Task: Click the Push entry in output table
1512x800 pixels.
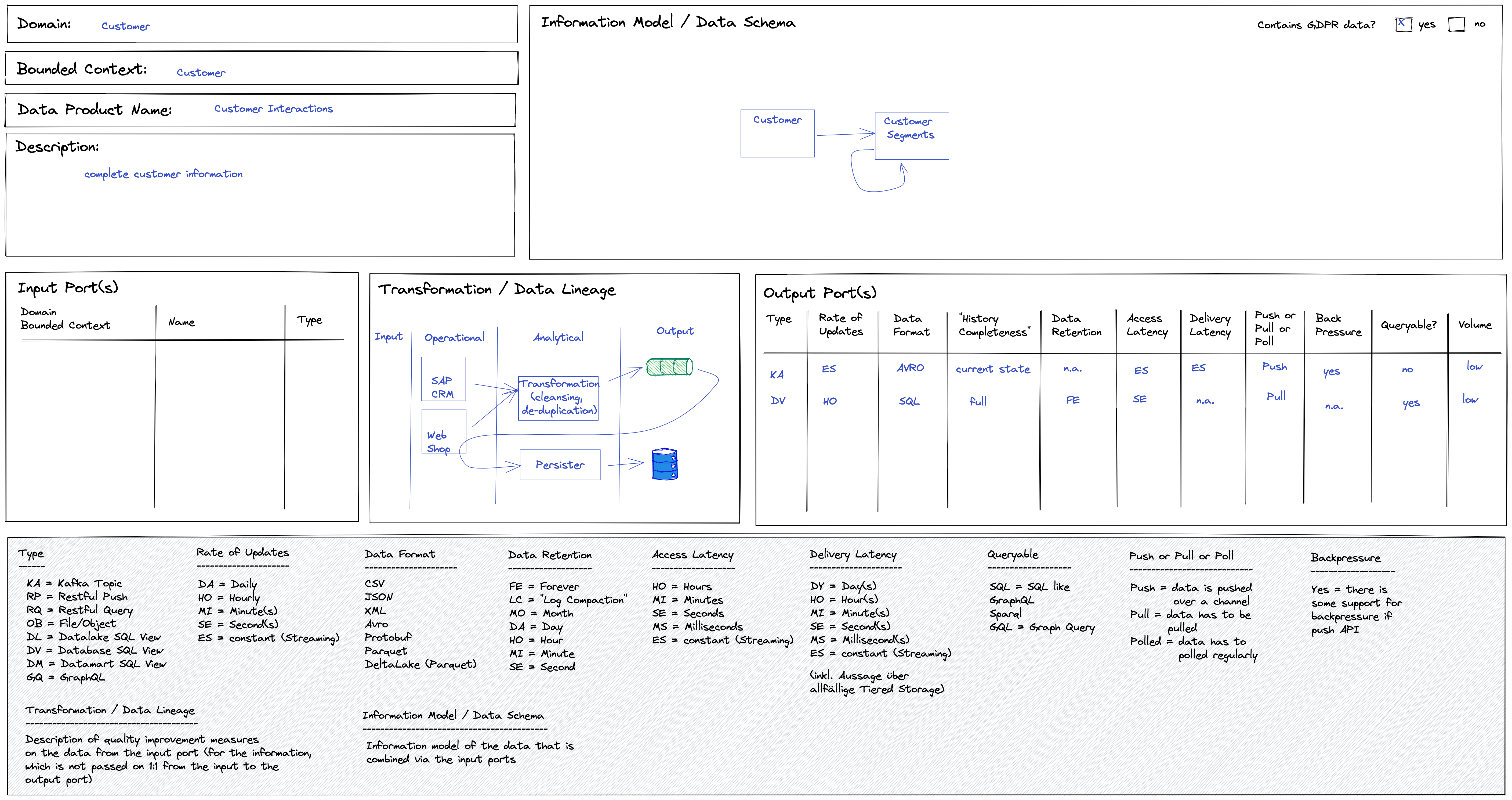Action: point(1274,366)
